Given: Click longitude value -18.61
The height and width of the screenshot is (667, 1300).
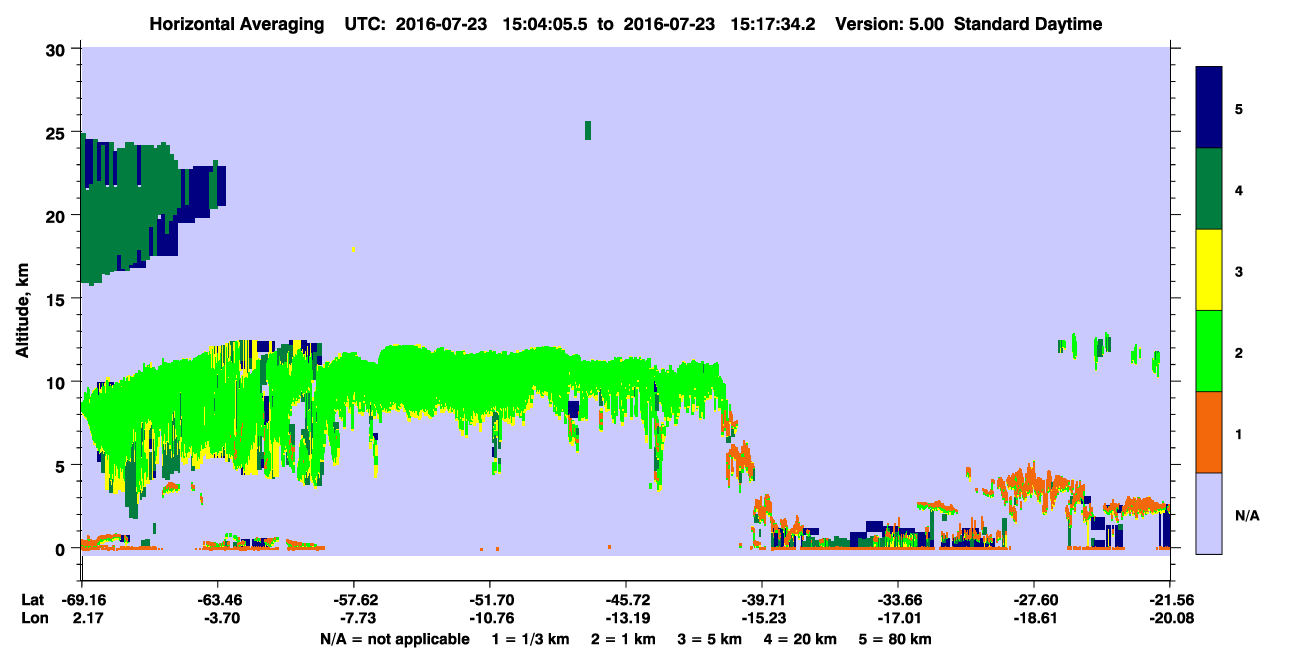Looking at the screenshot, I should click(1034, 619).
